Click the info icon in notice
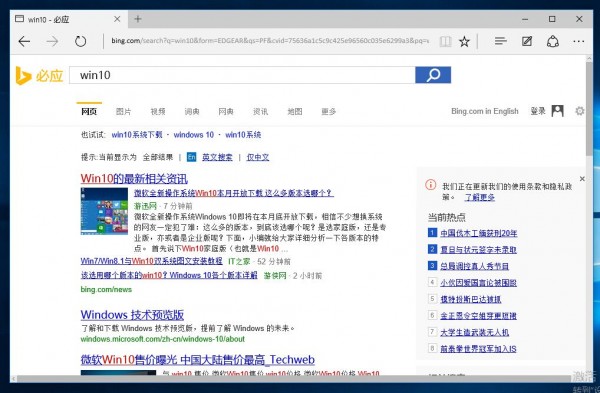Image resolution: width=600 pixels, height=393 pixels. pyautogui.click(x=430, y=185)
